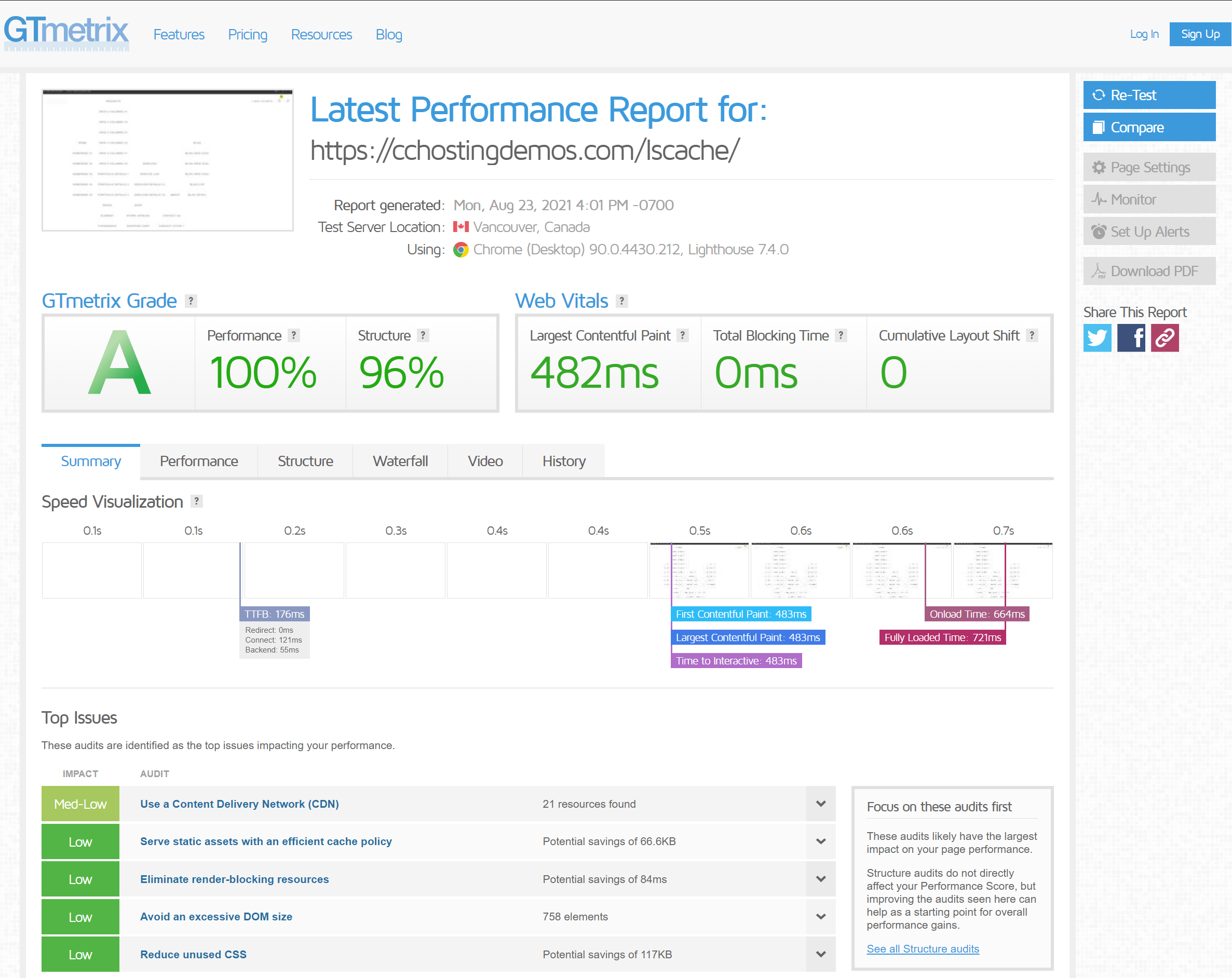Open help for Largest Contentful Paint
The height and width of the screenshot is (978, 1232).
coord(682,335)
